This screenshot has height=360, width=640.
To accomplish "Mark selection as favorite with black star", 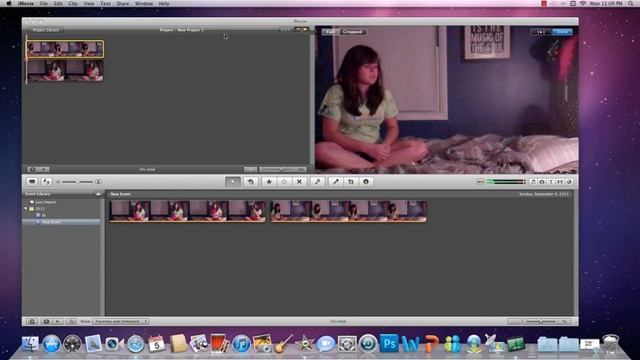I will click(269, 182).
